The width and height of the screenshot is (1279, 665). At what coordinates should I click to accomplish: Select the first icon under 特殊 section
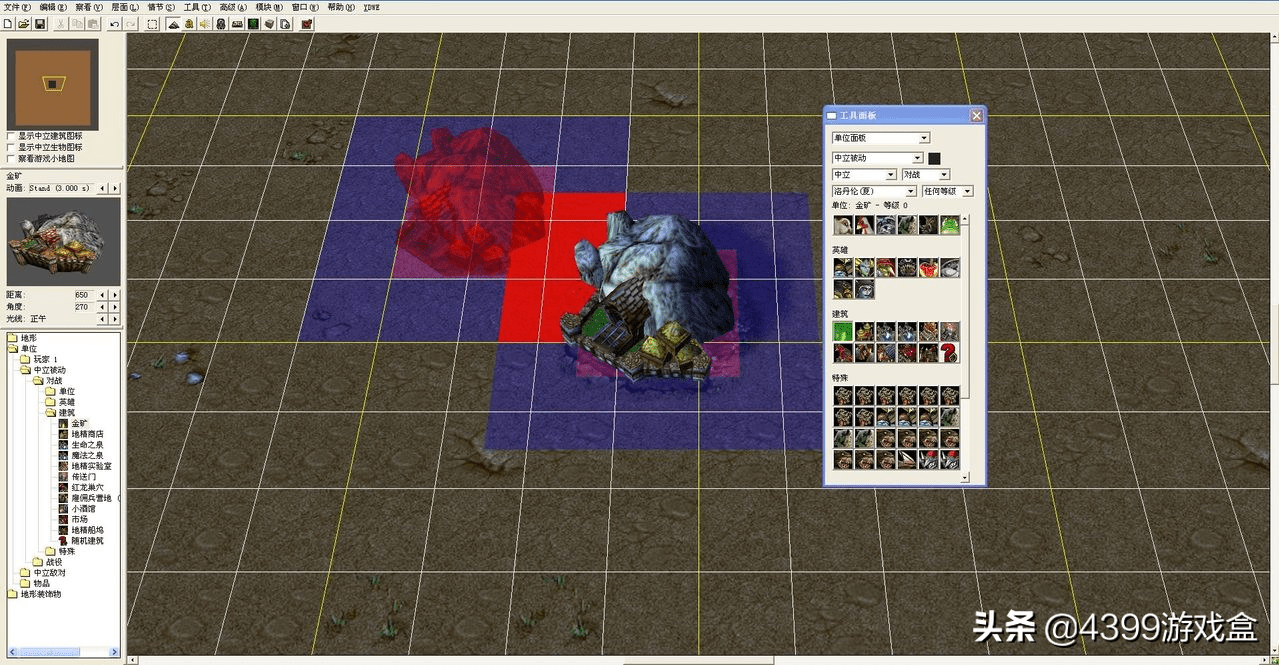pyautogui.click(x=843, y=395)
